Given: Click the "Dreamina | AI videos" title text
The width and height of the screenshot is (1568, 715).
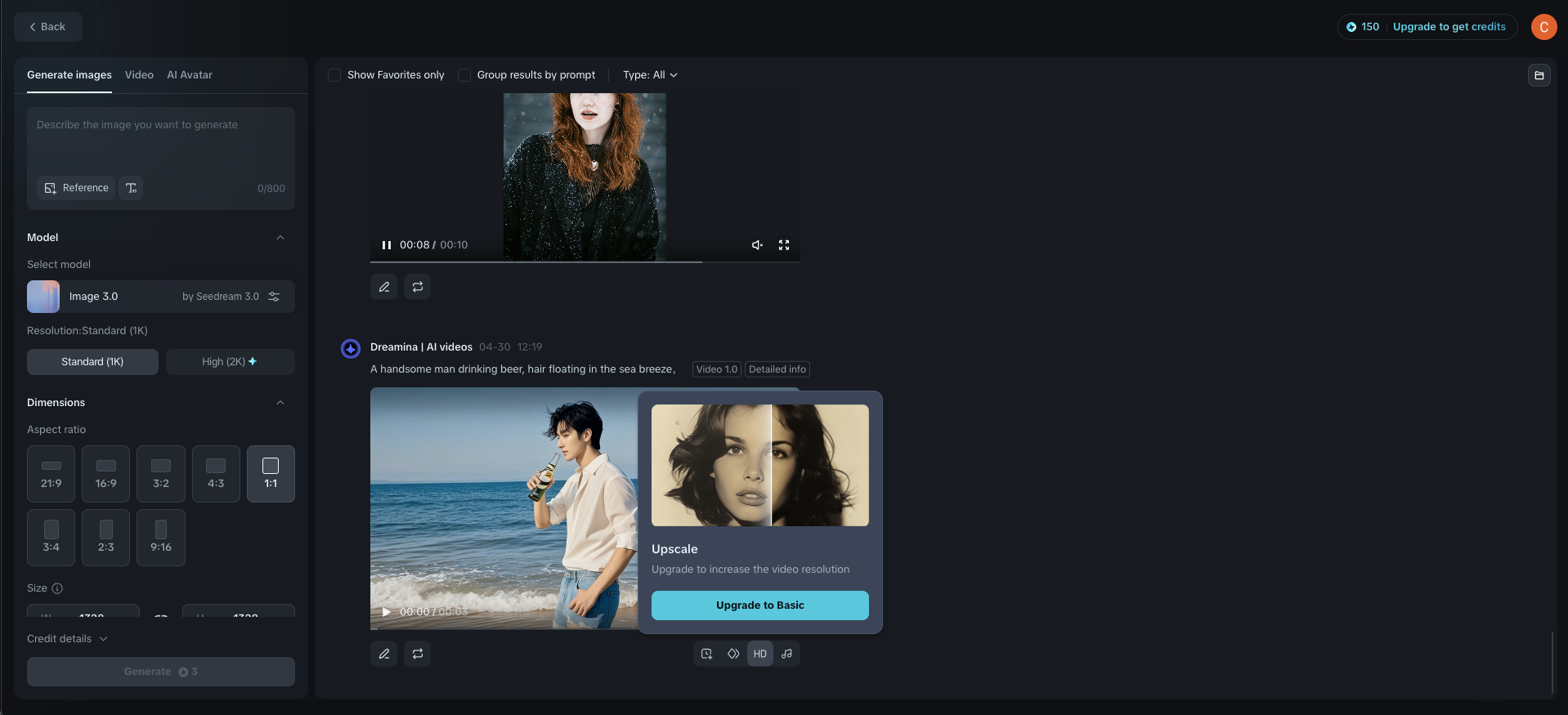Looking at the screenshot, I should (421, 347).
